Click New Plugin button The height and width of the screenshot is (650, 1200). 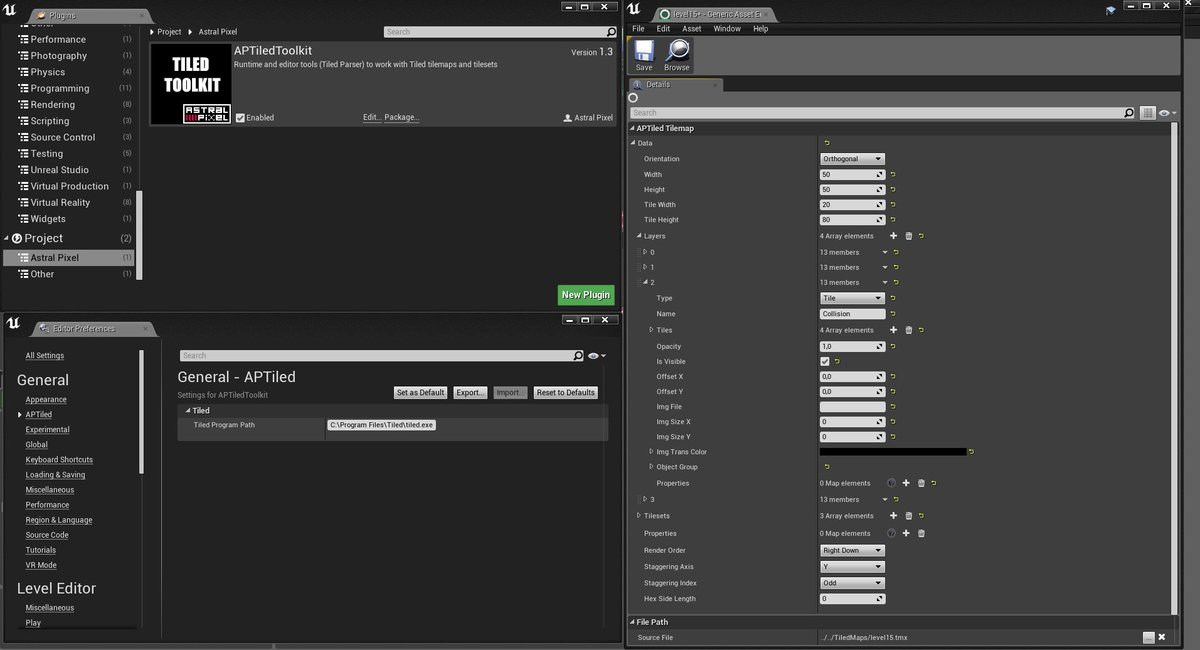(x=586, y=295)
